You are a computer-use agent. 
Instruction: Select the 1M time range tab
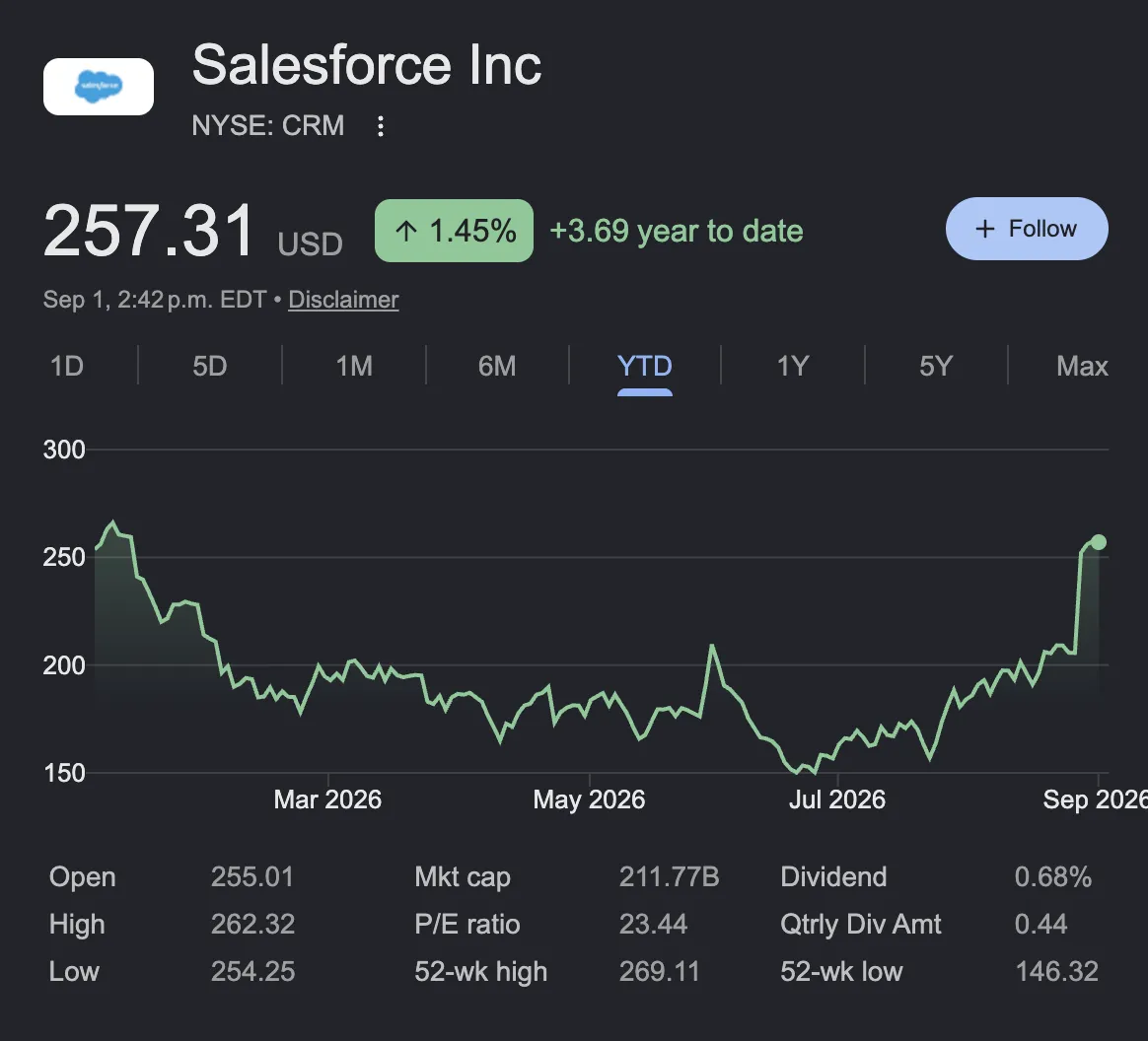(x=354, y=366)
